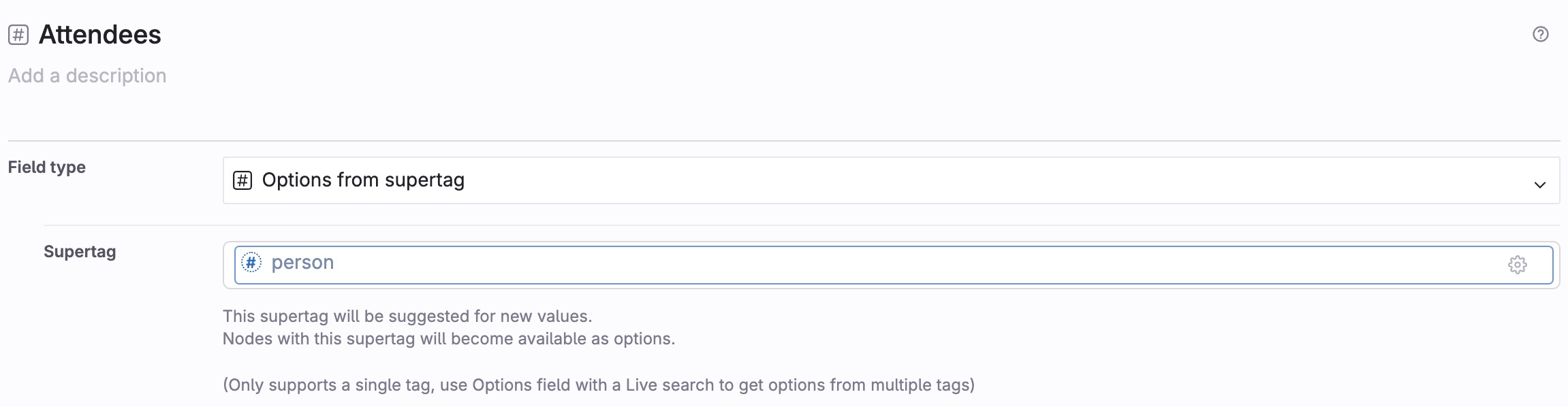Click the hash icon beside the Attendees title
Viewport: 1568px width, 407px height.
pyautogui.click(x=18, y=35)
